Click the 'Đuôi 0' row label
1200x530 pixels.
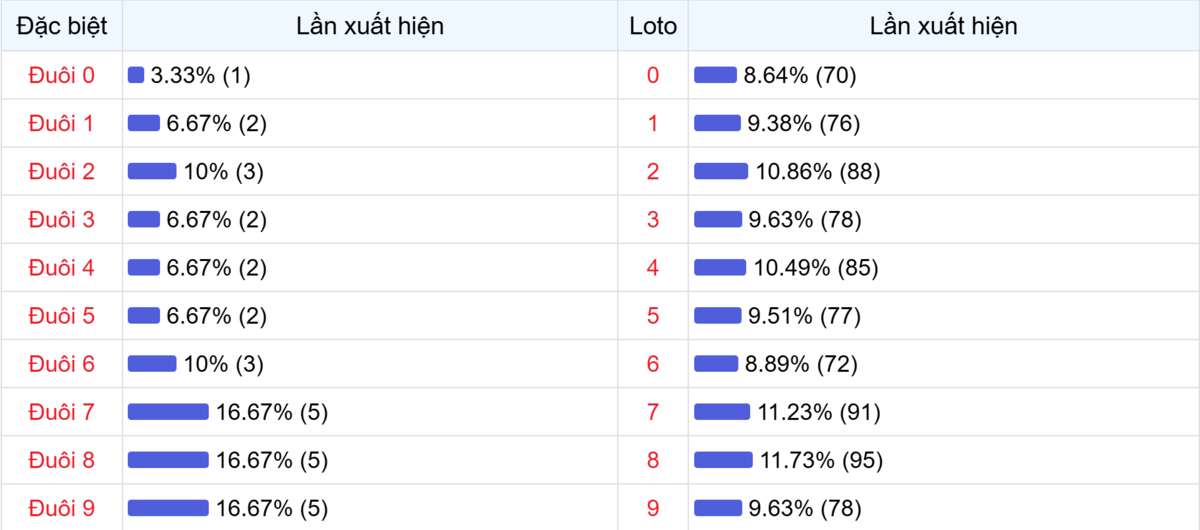pyautogui.click(x=62, y=75)
